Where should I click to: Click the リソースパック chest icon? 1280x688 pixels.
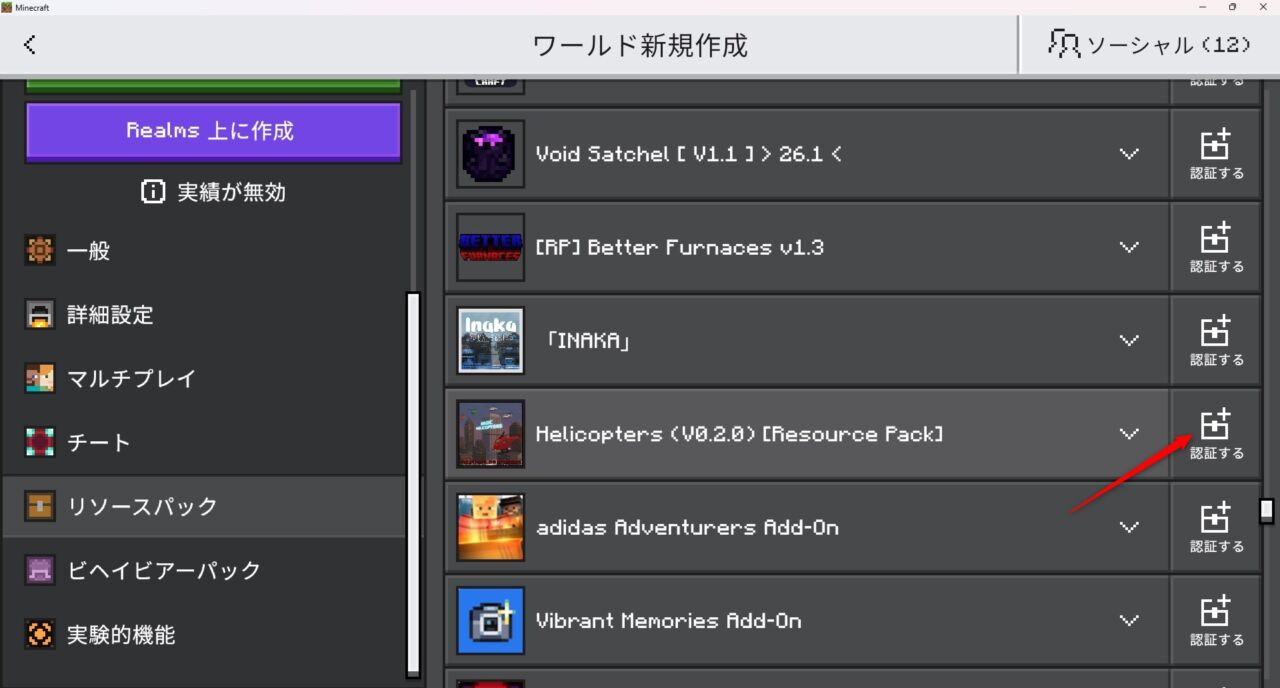click(40, 507)
